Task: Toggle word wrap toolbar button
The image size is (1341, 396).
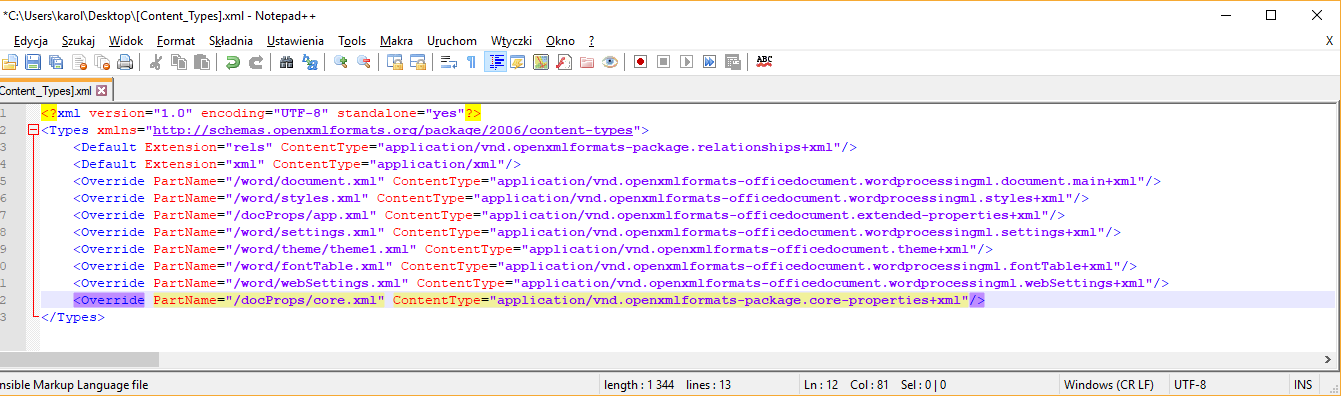Action: tap(449, 62)
